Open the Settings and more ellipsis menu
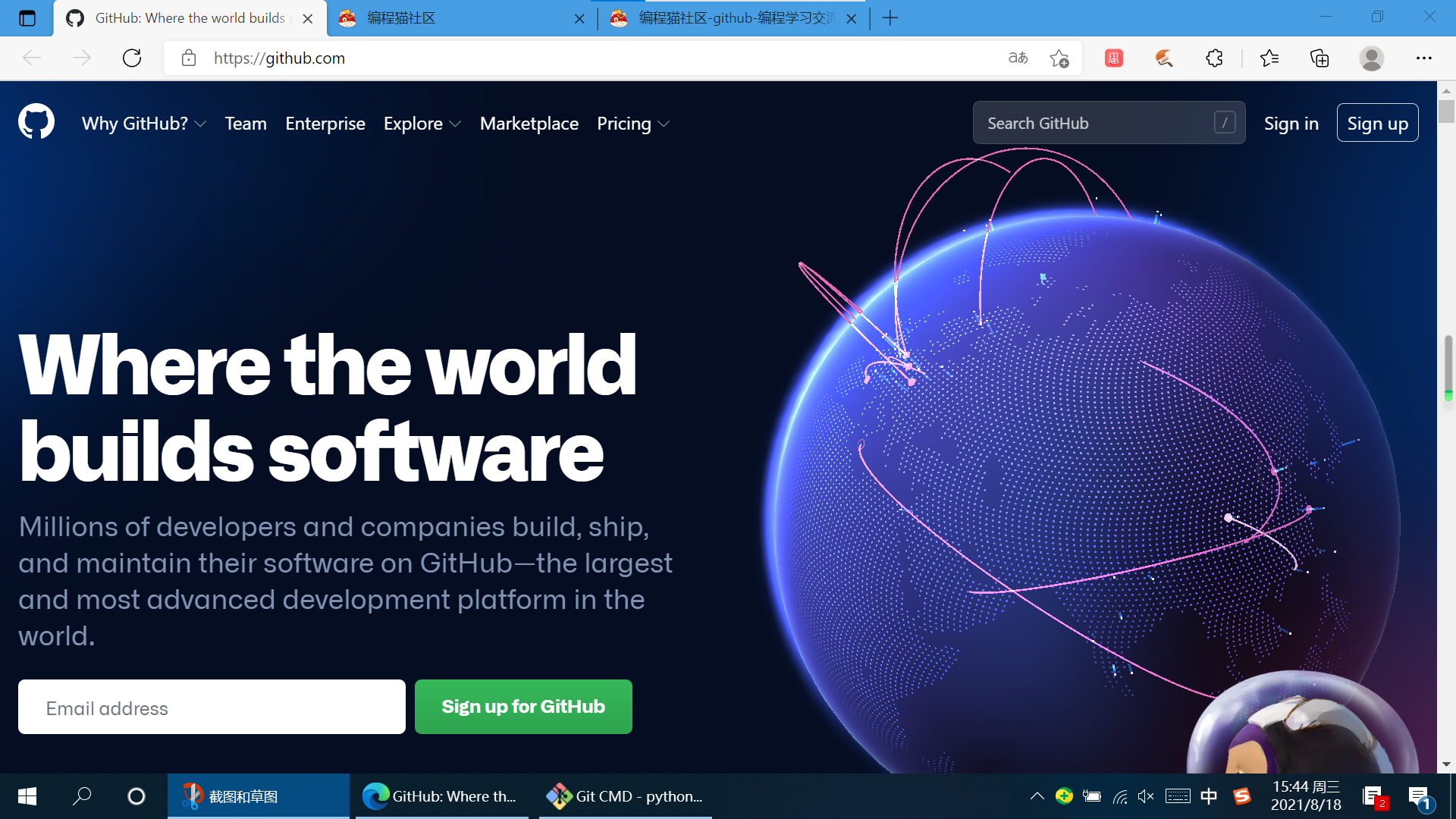The image size is (1456, 819). pyautogui.click(x=1424, y=58)
